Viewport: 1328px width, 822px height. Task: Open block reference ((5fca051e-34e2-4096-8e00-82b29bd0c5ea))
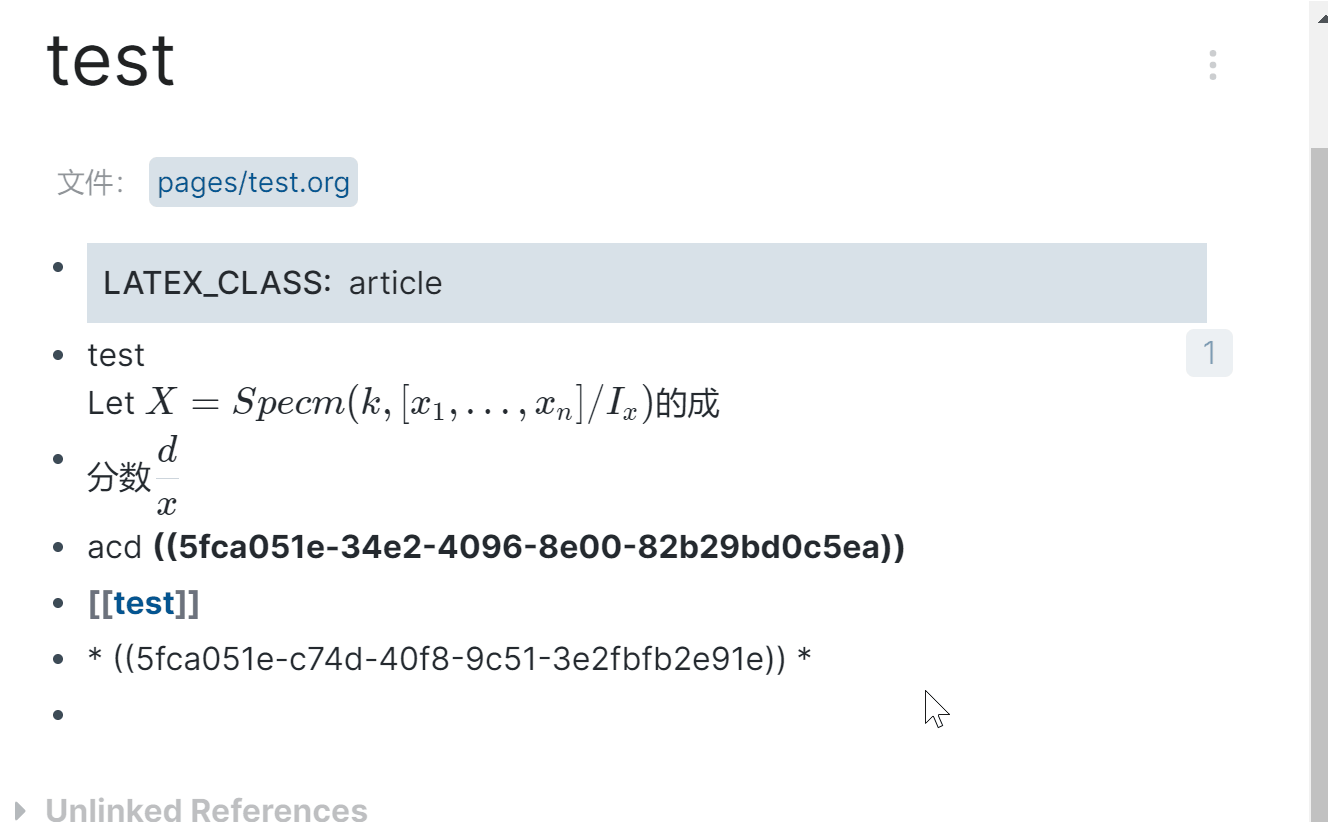530,548
